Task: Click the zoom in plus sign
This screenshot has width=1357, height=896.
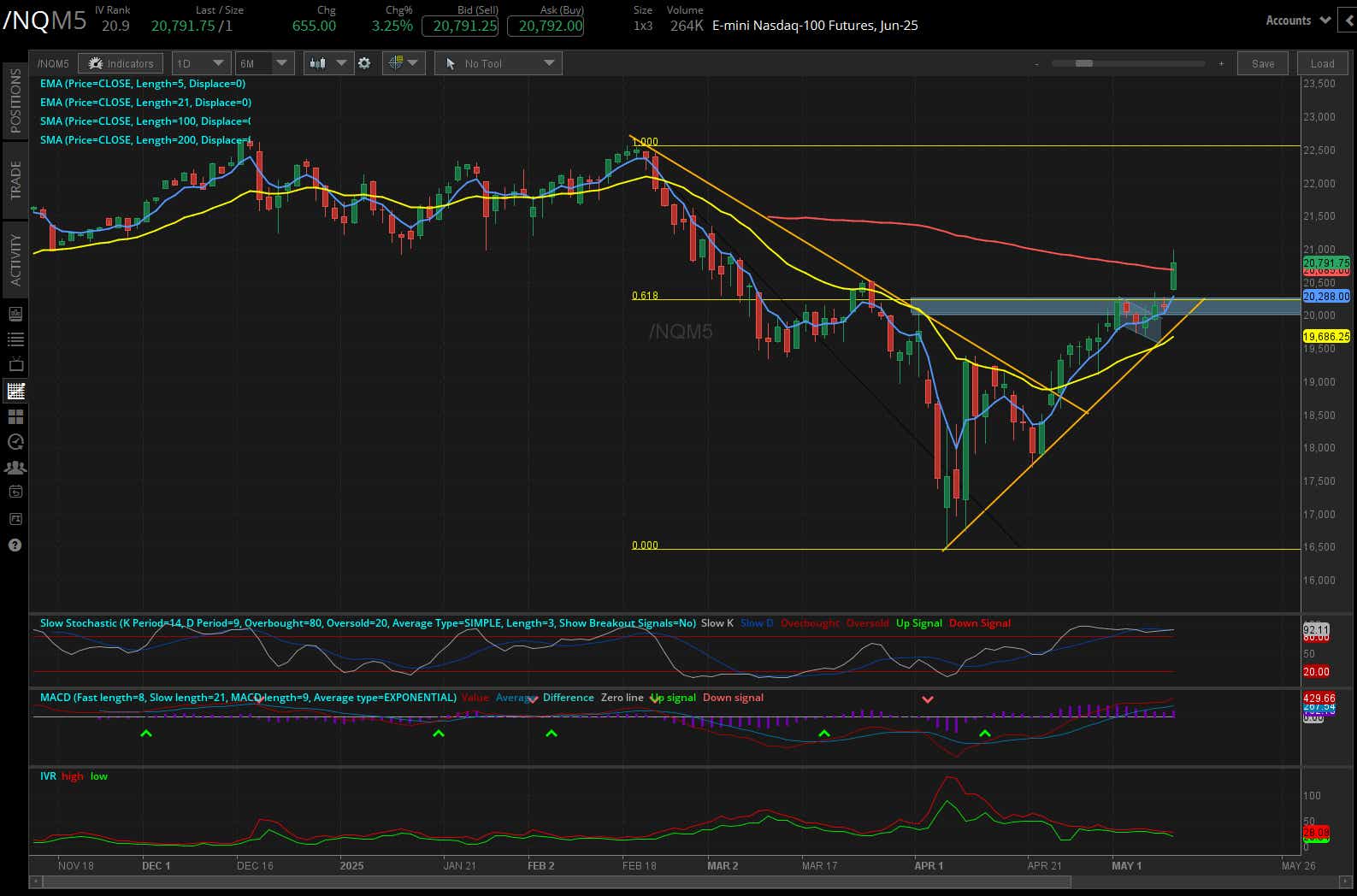Action: coord(1221,63)
